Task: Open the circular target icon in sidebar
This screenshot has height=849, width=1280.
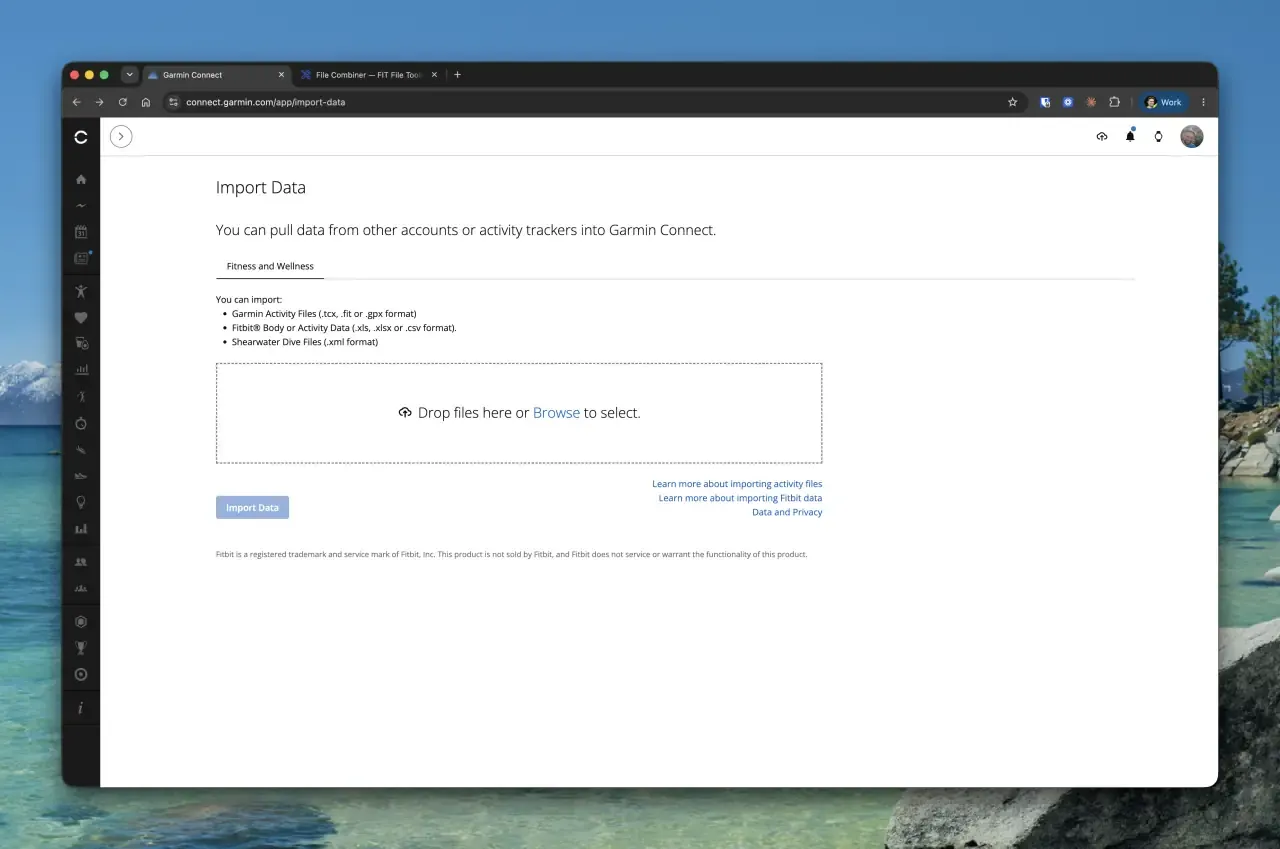Action: (81, 674)
